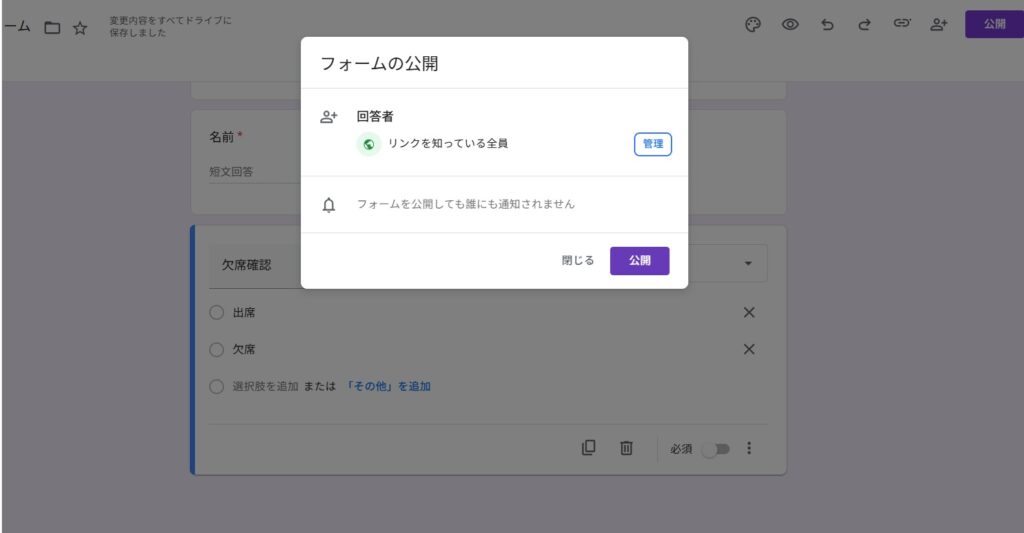Click the move to folder icon
Viewport: 1024px width, 533px height.
[52, 28]
